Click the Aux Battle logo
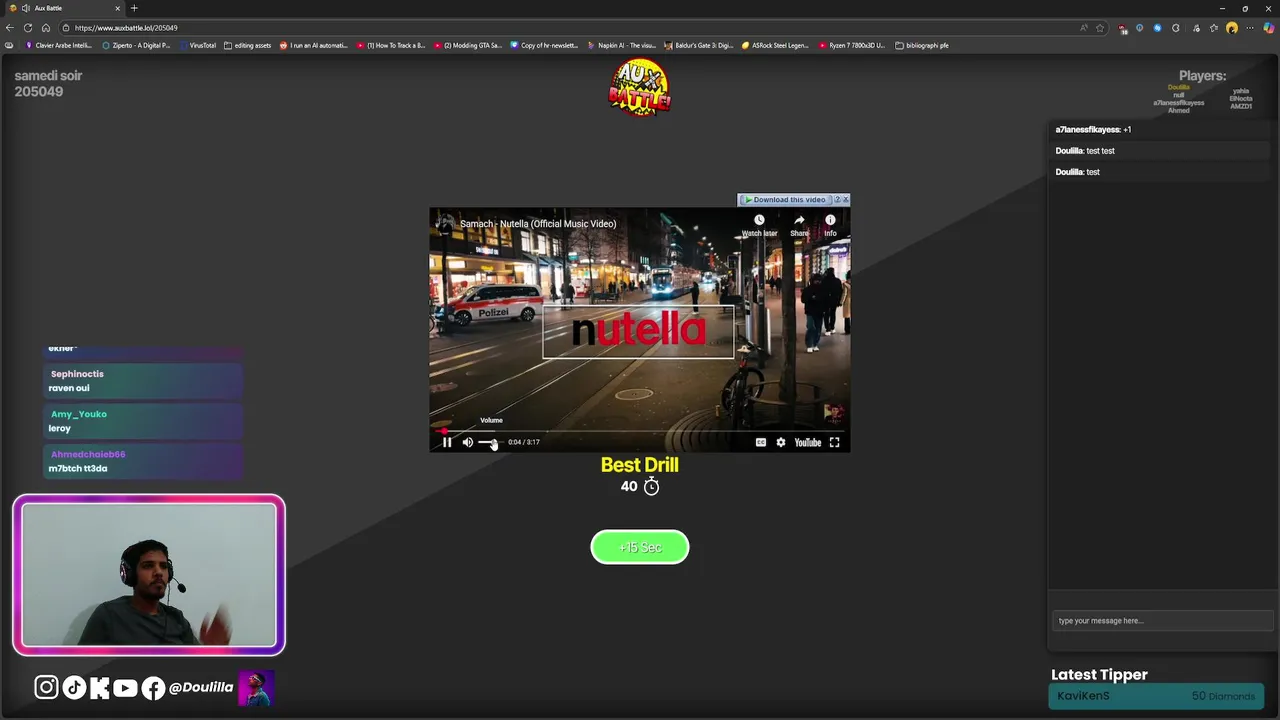This screenshot has width=1280, height=720. coord(640,87)
